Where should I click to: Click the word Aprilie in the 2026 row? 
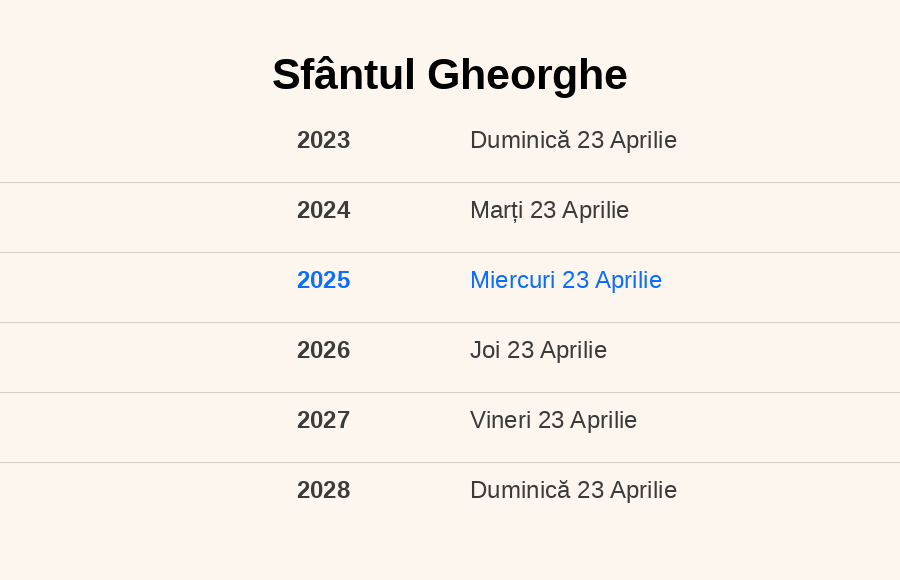click(x=573, y=350)
